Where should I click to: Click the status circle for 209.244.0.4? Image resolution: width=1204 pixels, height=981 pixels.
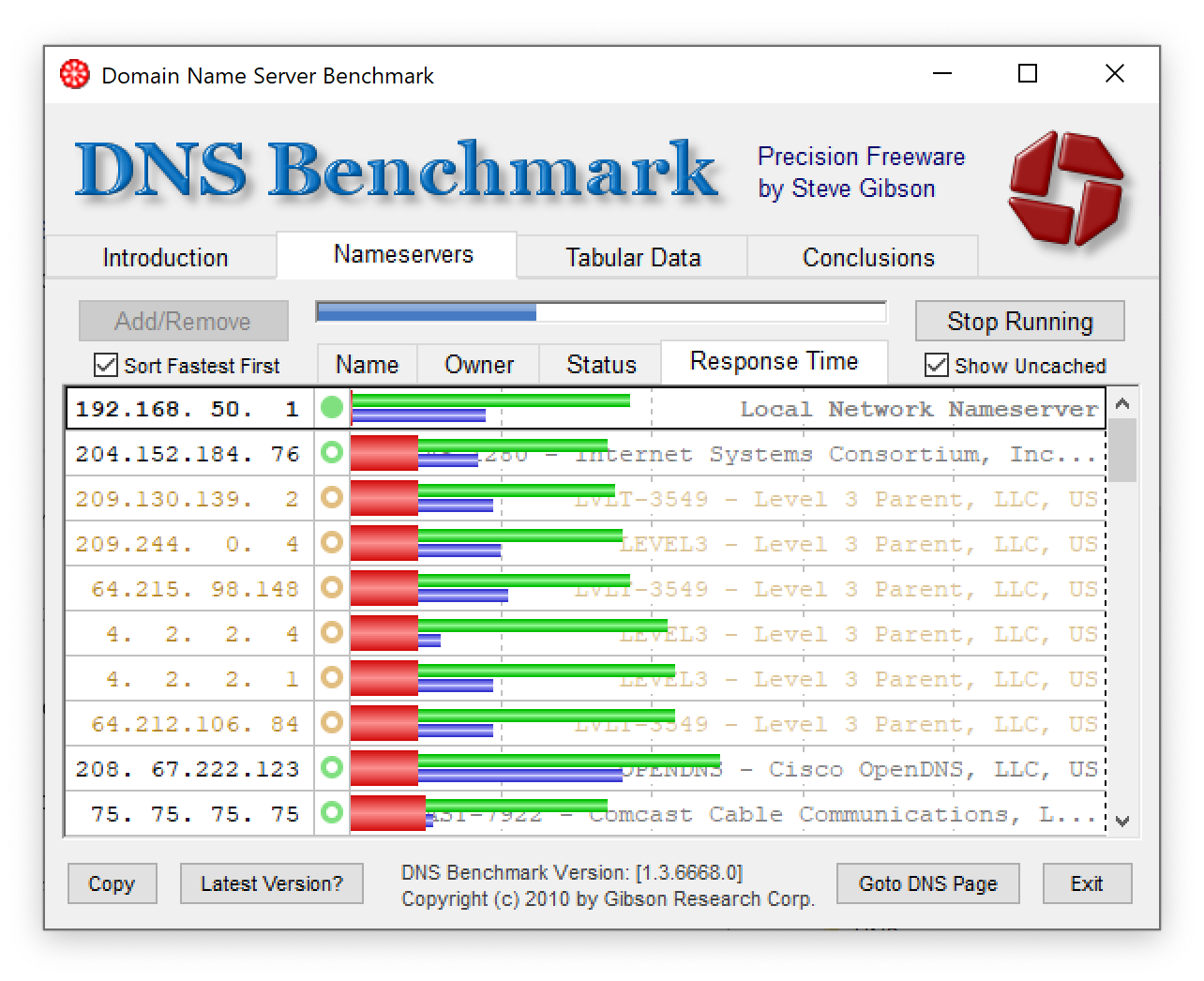click(x=332, y=542)
